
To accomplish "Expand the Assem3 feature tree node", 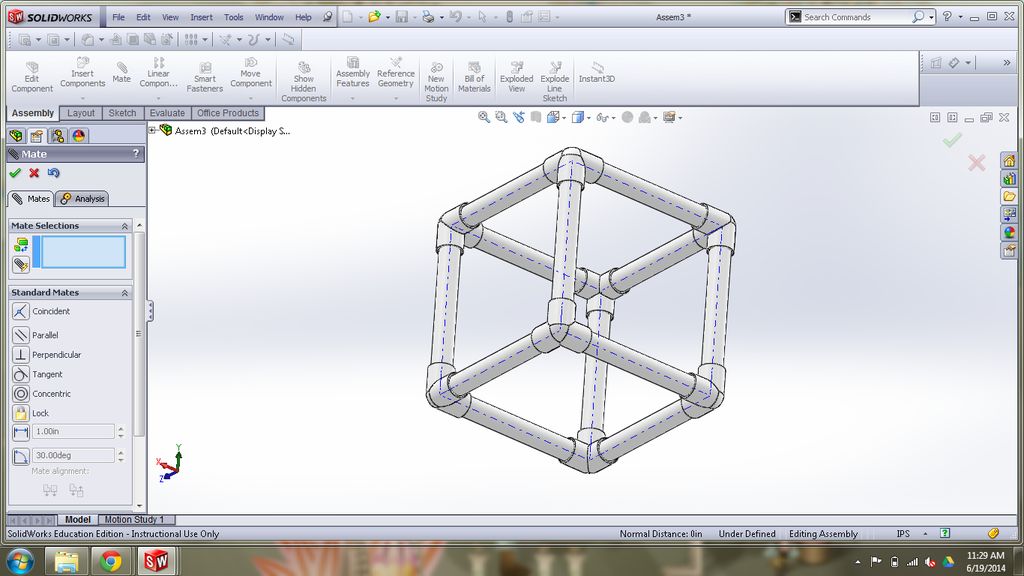I will coord(152,131).
